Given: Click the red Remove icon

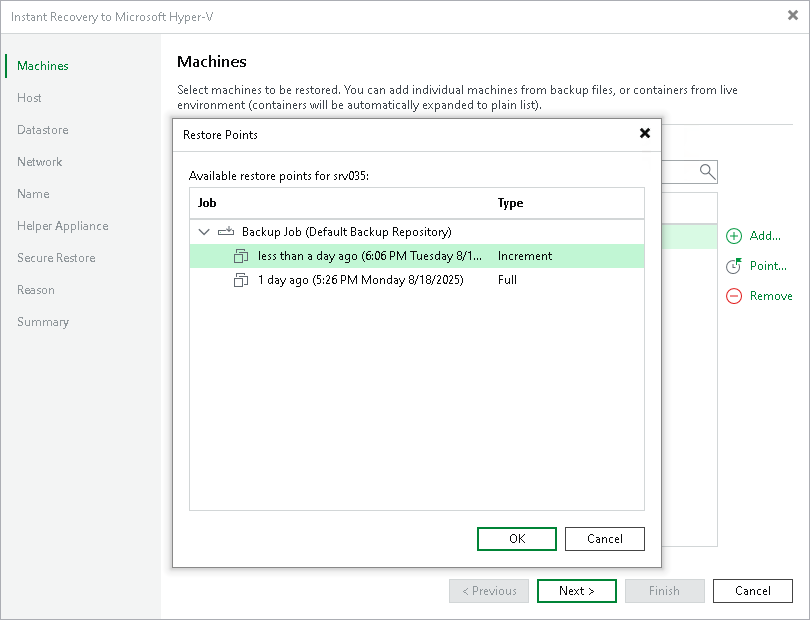Looking at the screenshot, I should coord(731,296).
